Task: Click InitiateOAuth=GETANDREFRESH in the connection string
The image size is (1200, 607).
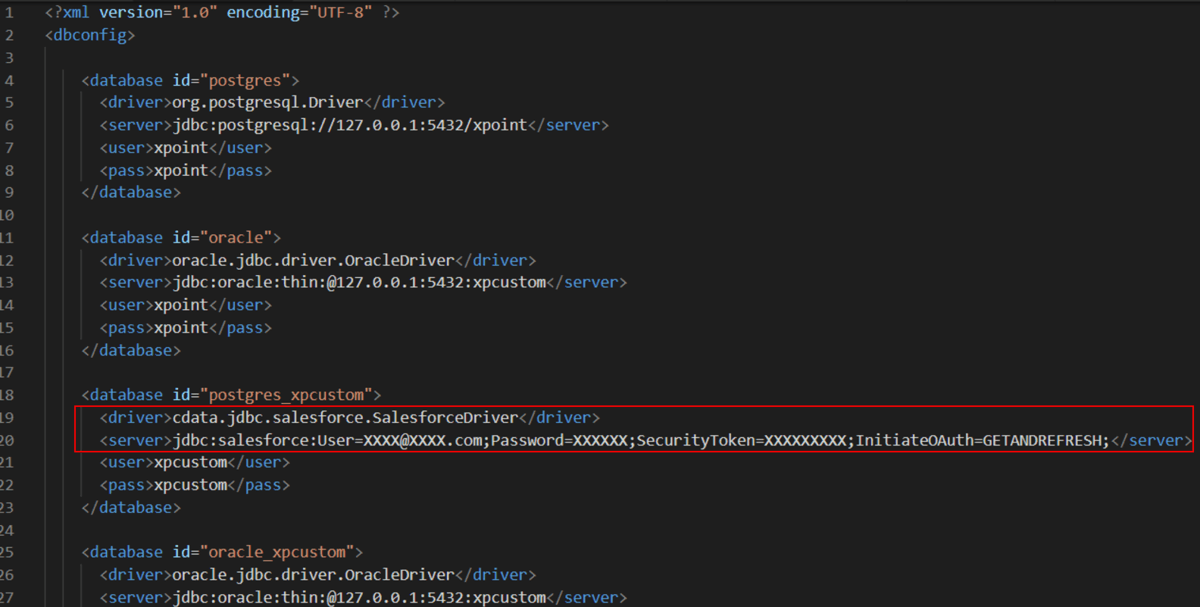Action: coord(982,440)
